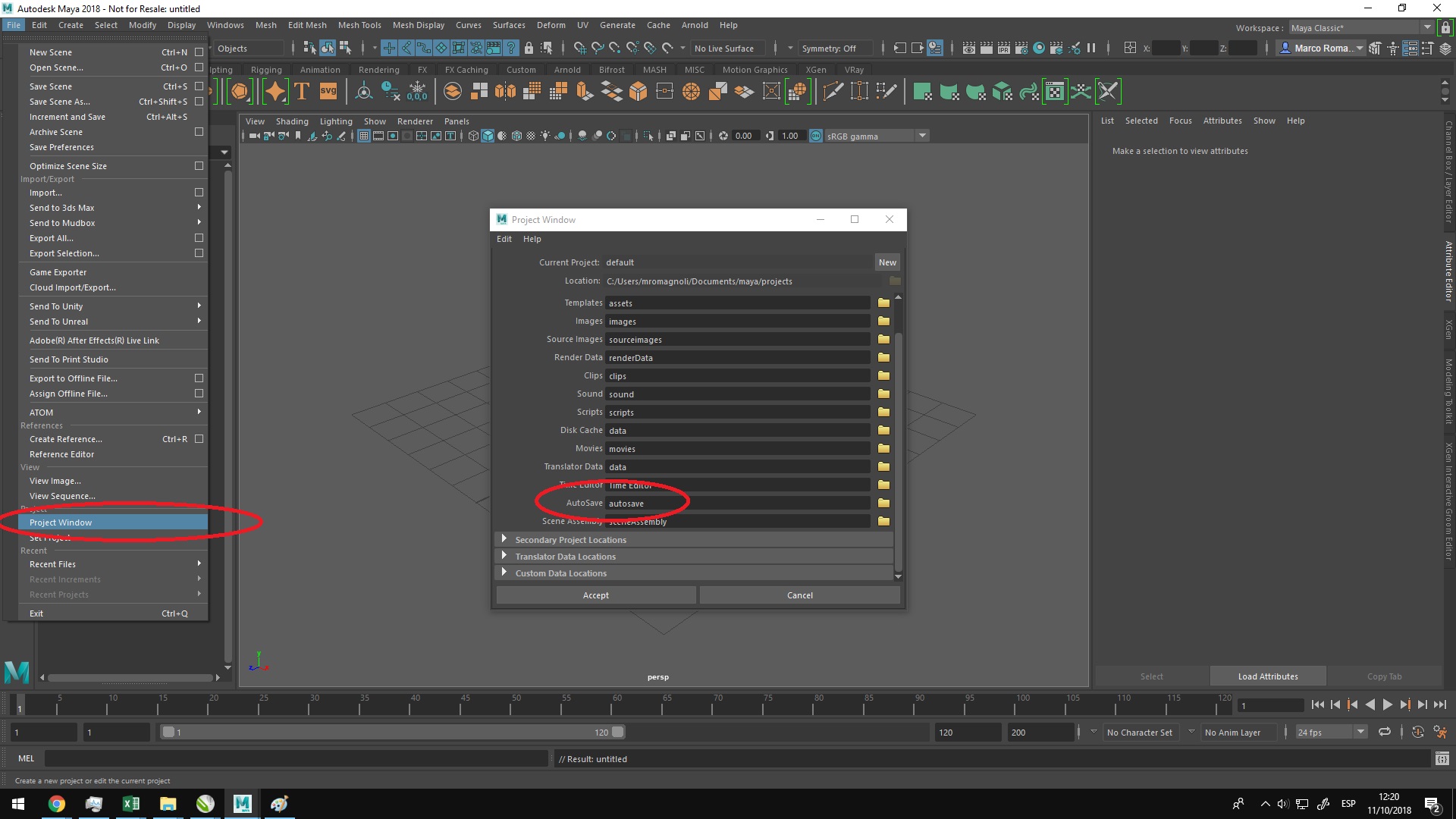Click the Center Pivot shelf icon

point(364,92)
